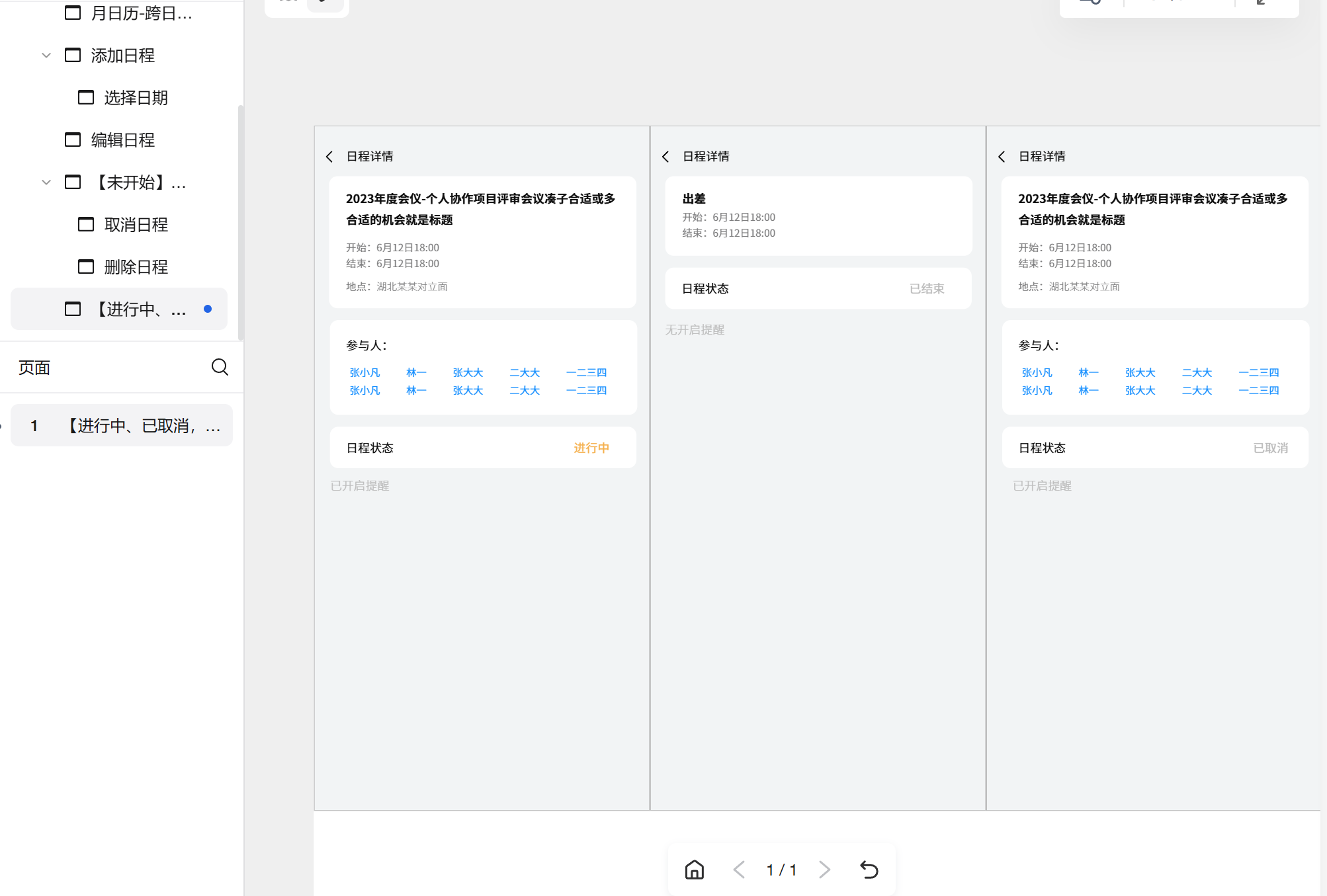Select 月日历-跨日 at the top of the tree

[x=141, y=13]
